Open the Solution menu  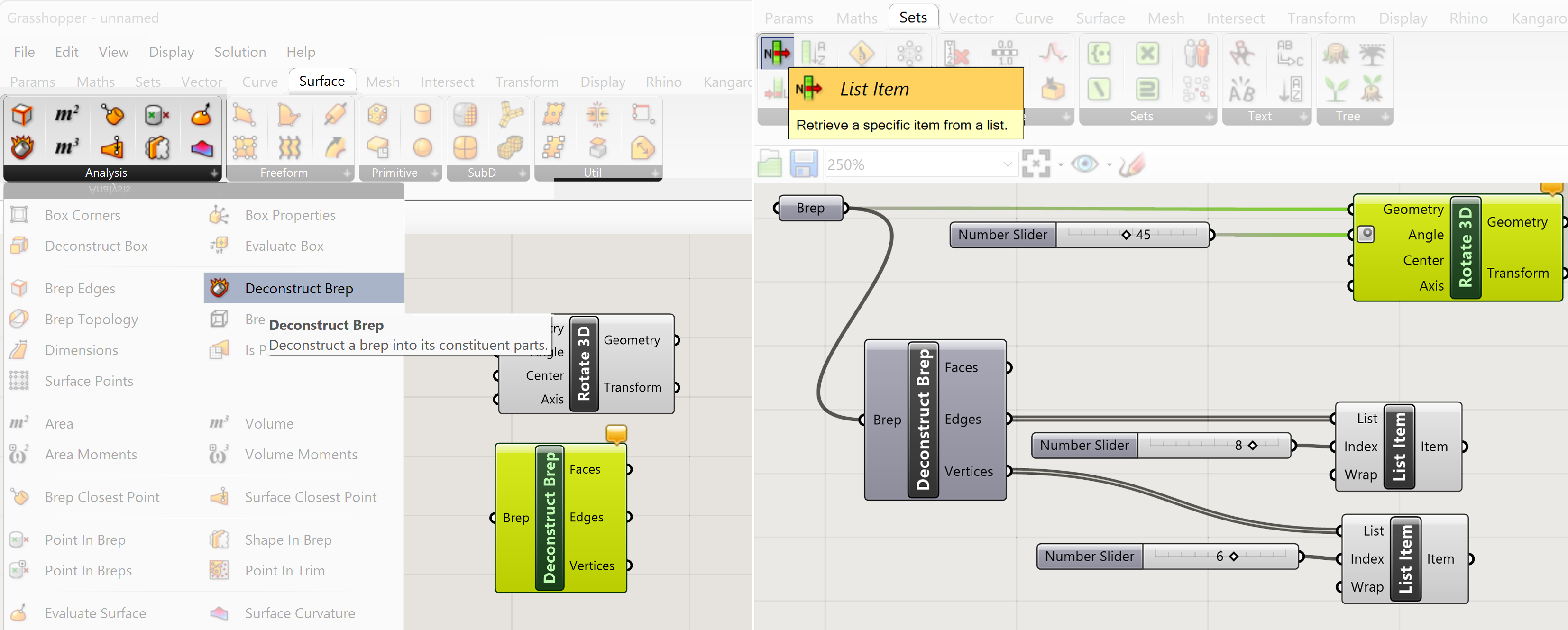point(240,52)
